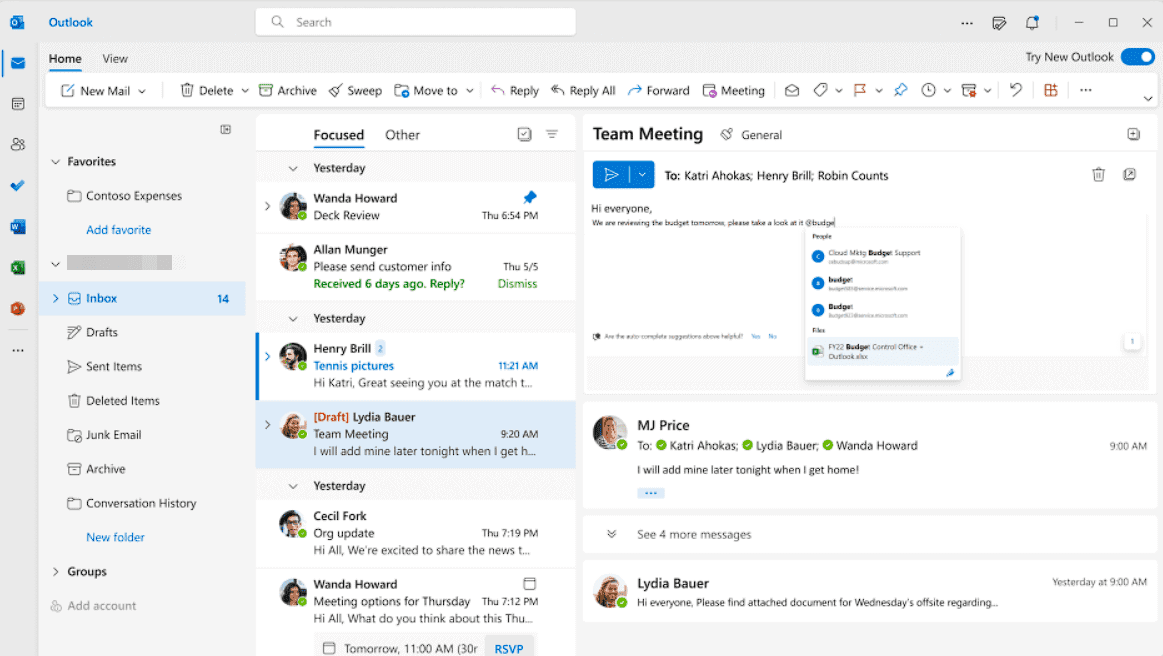Screen dimensions: 1163x656
Task: Open more toolbar options ellipsis
Action: tap(1086, 91)
